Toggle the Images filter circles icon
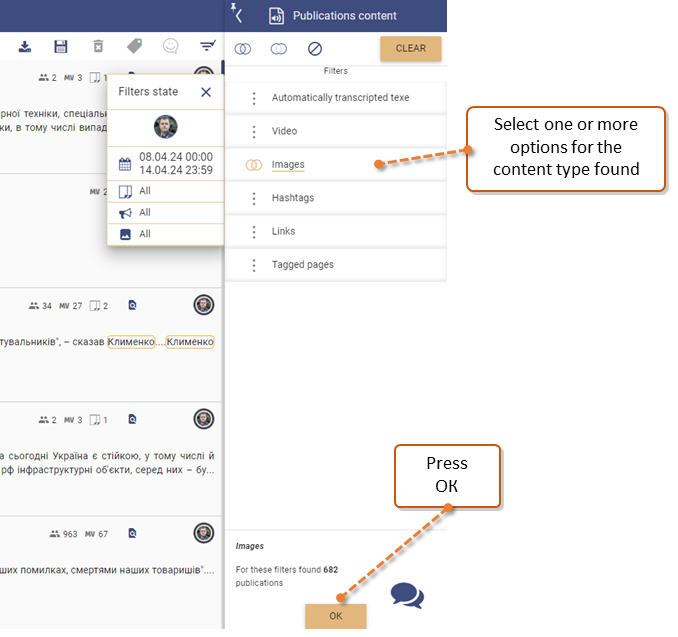Image resolution: width=678 pixels, height=637 pixels. point(254,165)
